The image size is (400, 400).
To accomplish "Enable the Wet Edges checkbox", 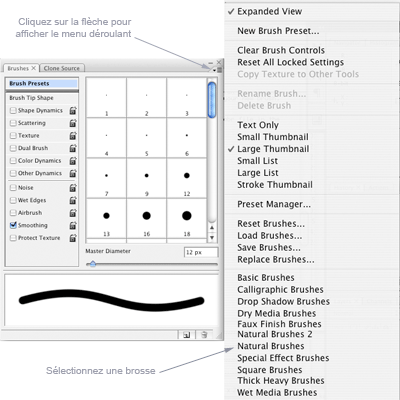I will (13, 200).
